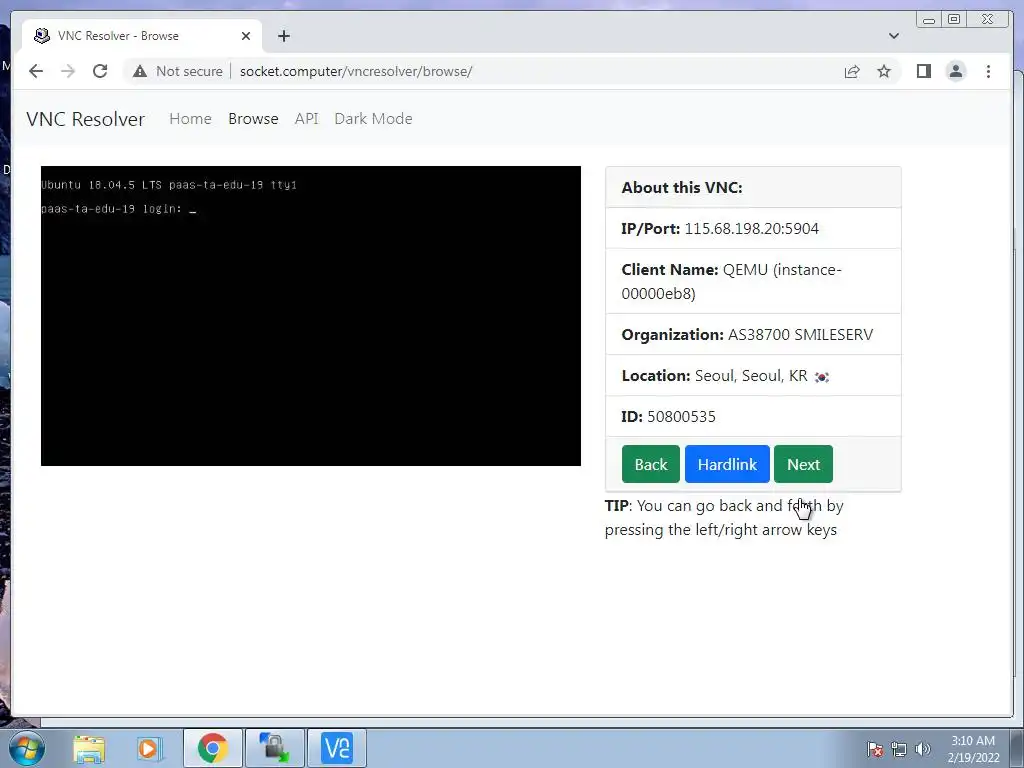Open the padlock network app in taskbar

pos(274,748)
